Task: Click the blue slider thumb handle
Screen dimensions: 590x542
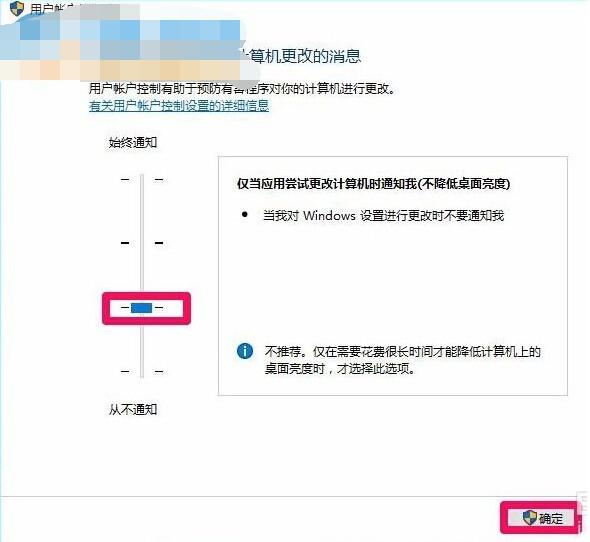Action: coord(141,308)
